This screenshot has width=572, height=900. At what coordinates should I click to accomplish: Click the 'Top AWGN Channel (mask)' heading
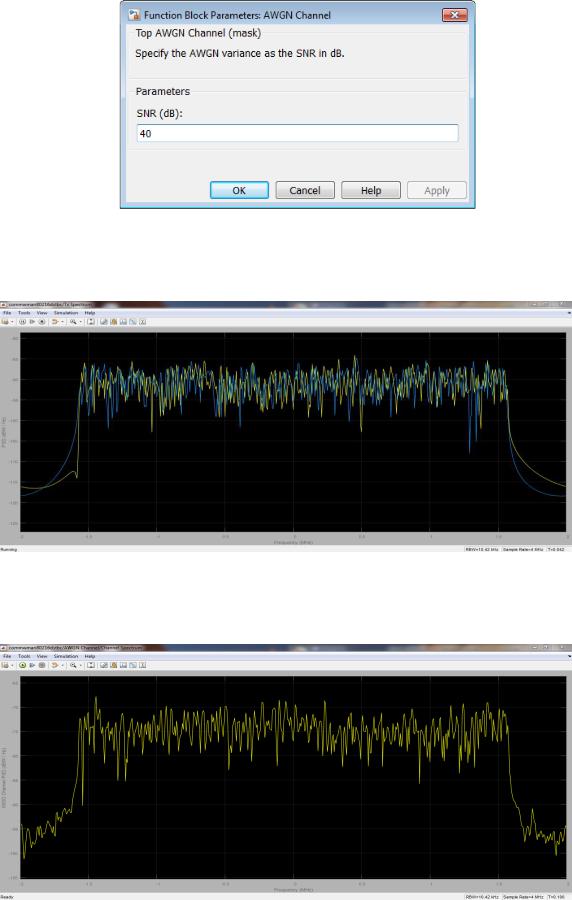click(x=198, y=33)
